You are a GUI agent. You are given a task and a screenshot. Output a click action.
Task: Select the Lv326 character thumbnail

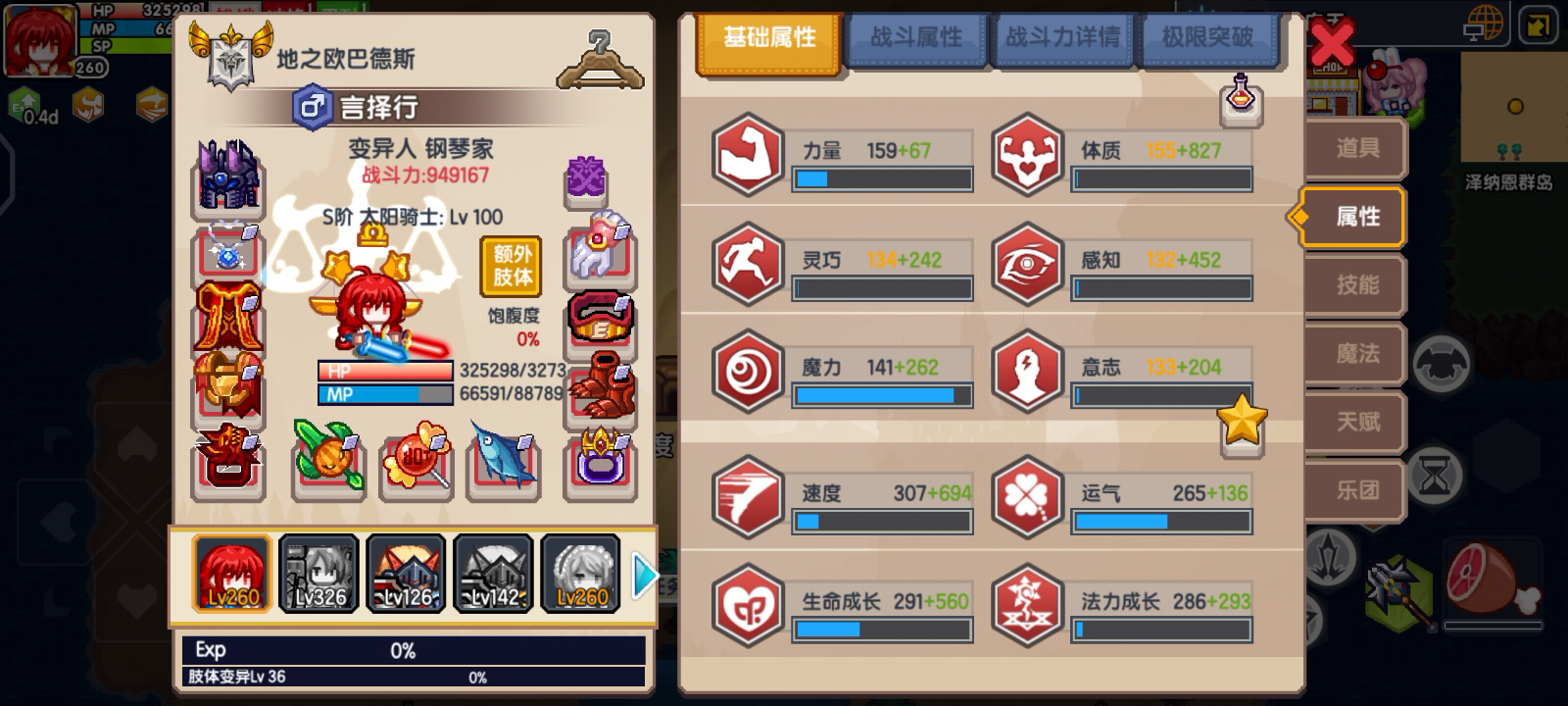[319, 575]
